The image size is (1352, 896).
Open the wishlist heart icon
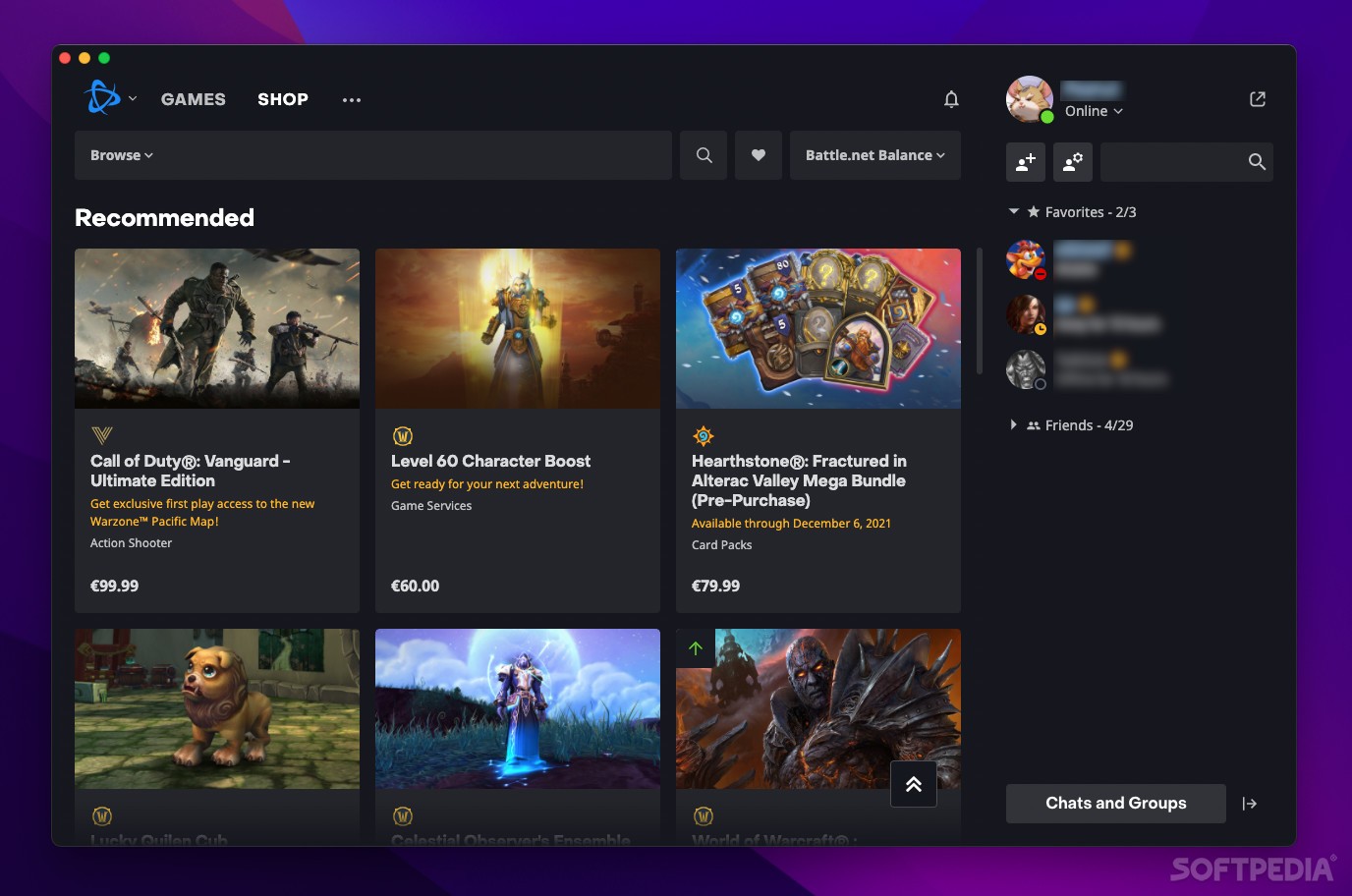click(758, 154)
